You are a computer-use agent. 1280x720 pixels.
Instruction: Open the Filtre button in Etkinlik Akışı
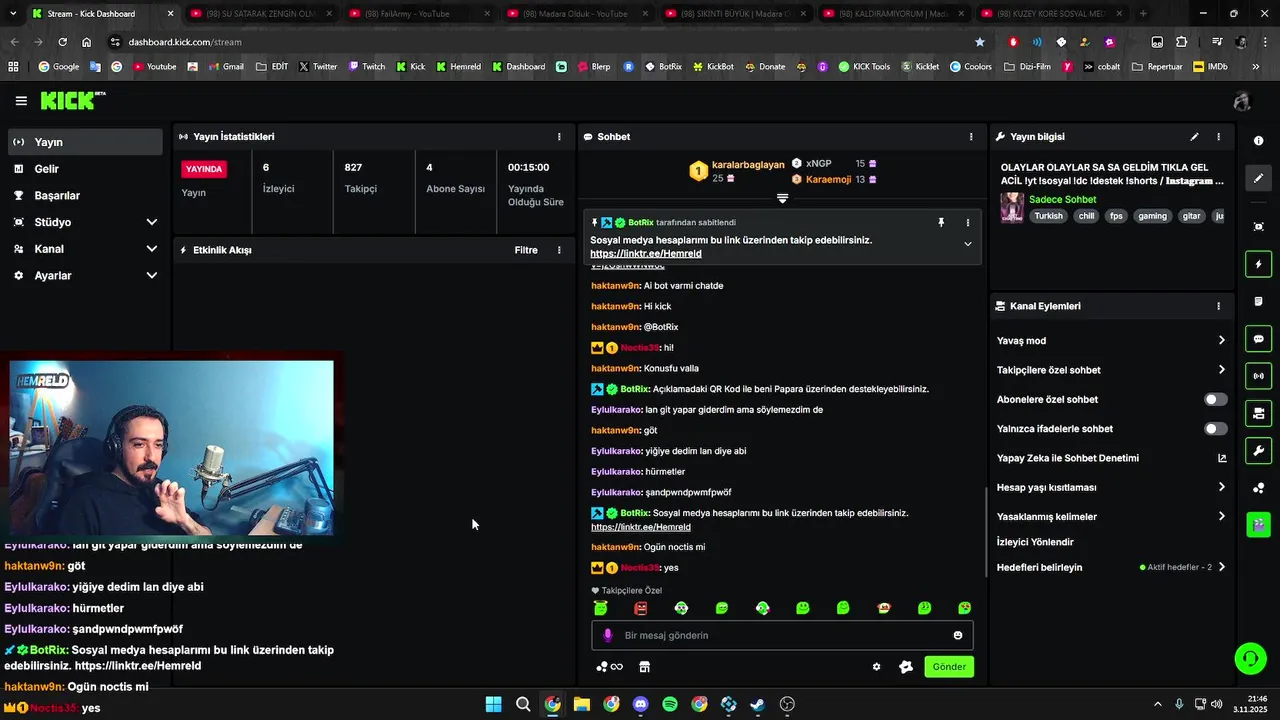point(526,250)
